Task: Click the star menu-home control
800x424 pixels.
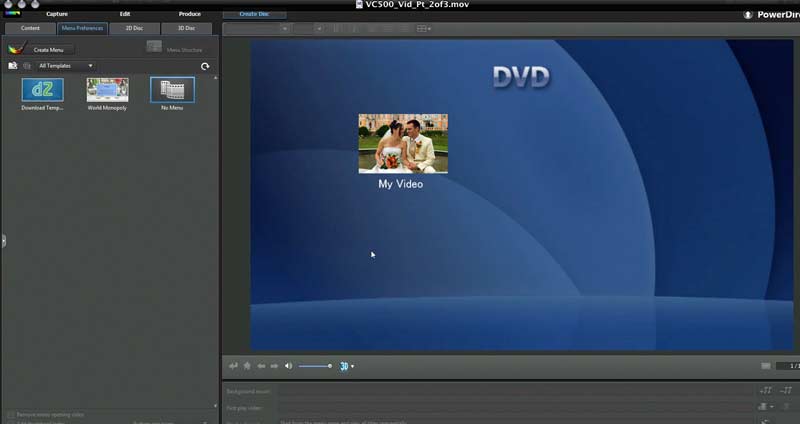Action: coord(247,366)
